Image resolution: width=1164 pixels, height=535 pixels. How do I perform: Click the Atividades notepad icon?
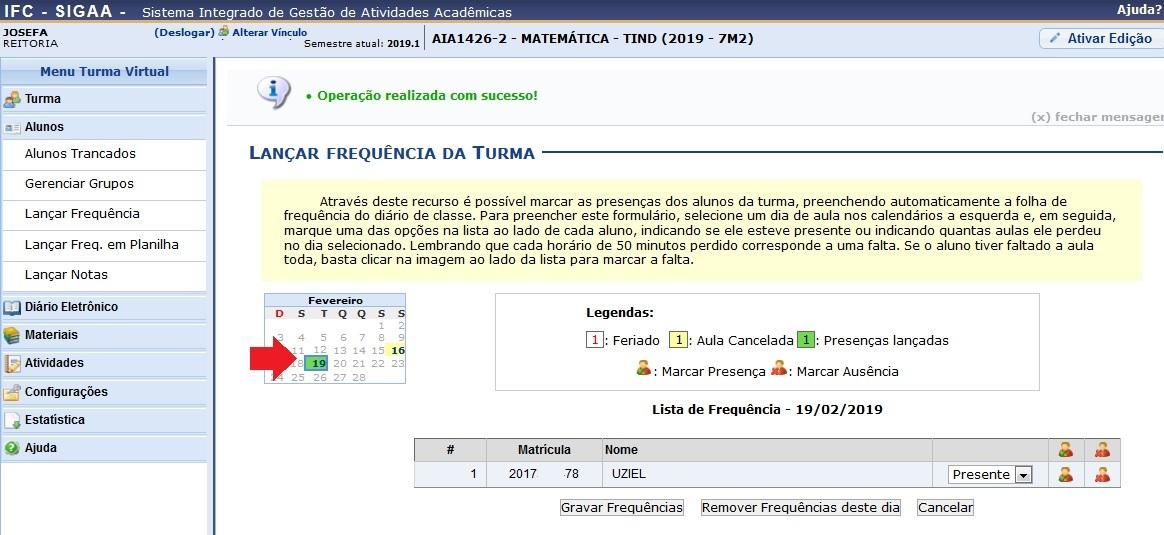coord(11,363)
